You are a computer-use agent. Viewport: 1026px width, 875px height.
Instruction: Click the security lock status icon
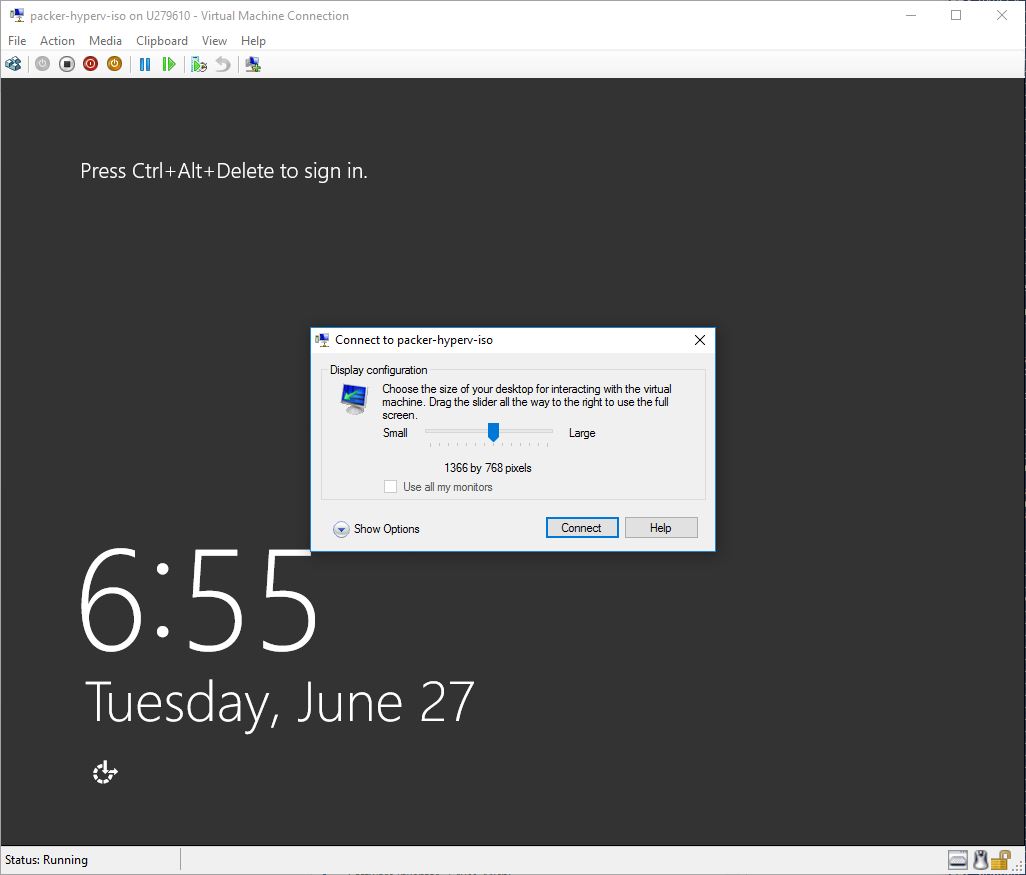[1002, 859]
